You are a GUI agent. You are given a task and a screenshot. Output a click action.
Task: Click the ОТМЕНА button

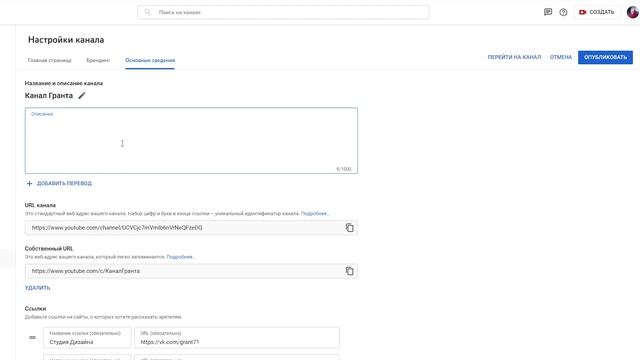561,57
